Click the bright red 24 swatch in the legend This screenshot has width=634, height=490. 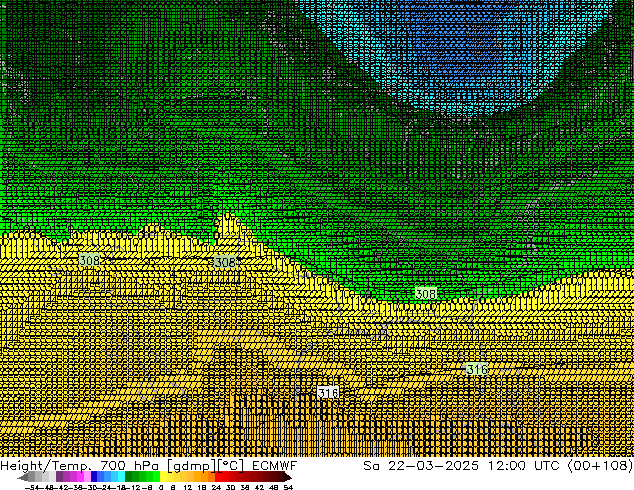tap(218, 477)
